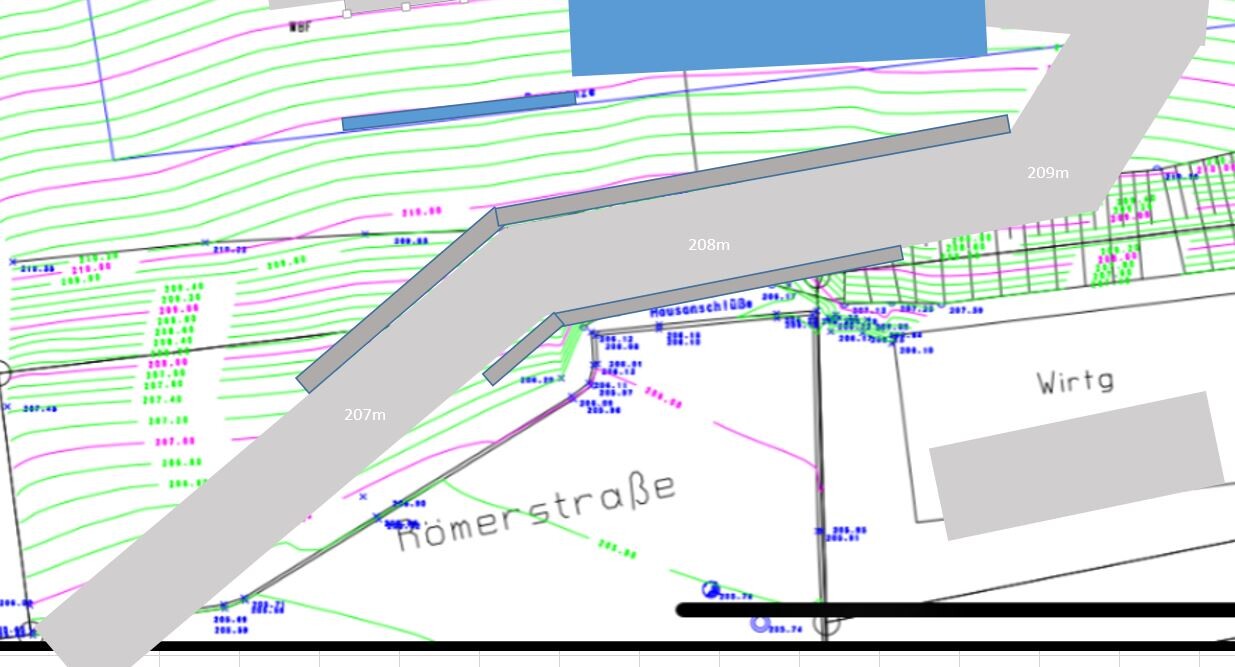Select the thick black line at bottom right
1235x667 pixels.
pyautogui.click(x=955, y=610)
